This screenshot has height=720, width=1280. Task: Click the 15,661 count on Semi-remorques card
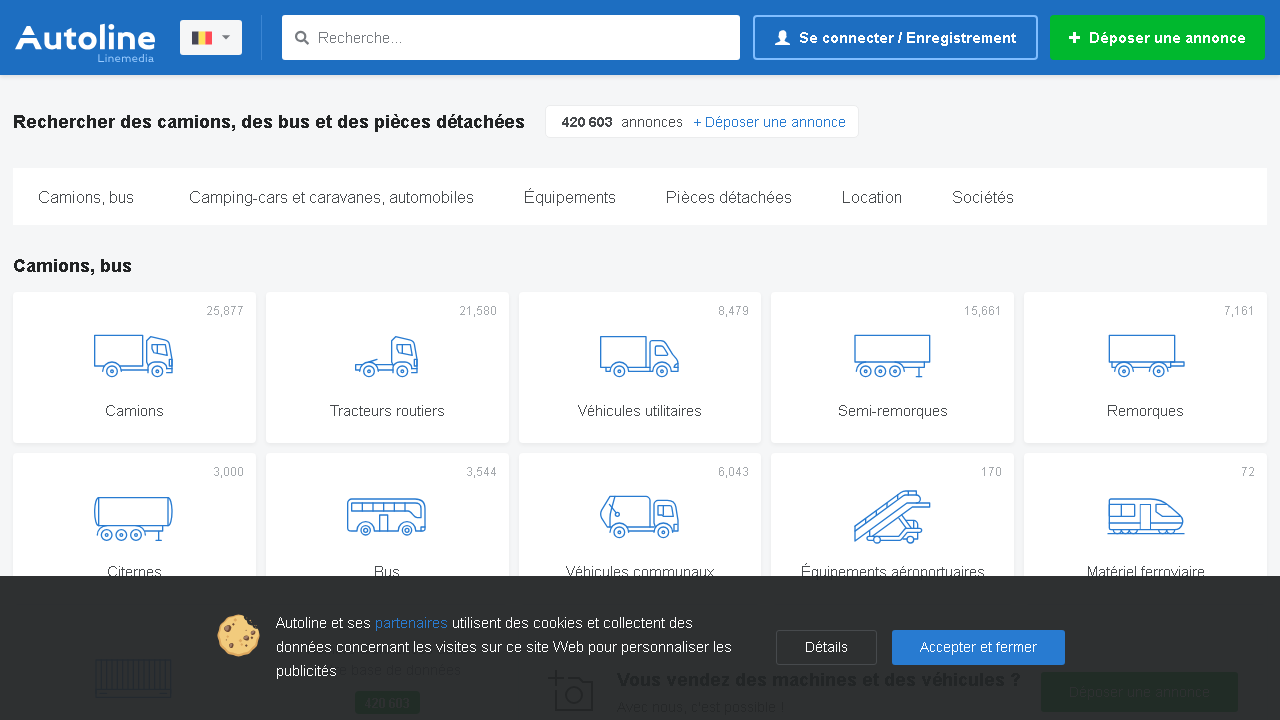(x=983, y=311)
